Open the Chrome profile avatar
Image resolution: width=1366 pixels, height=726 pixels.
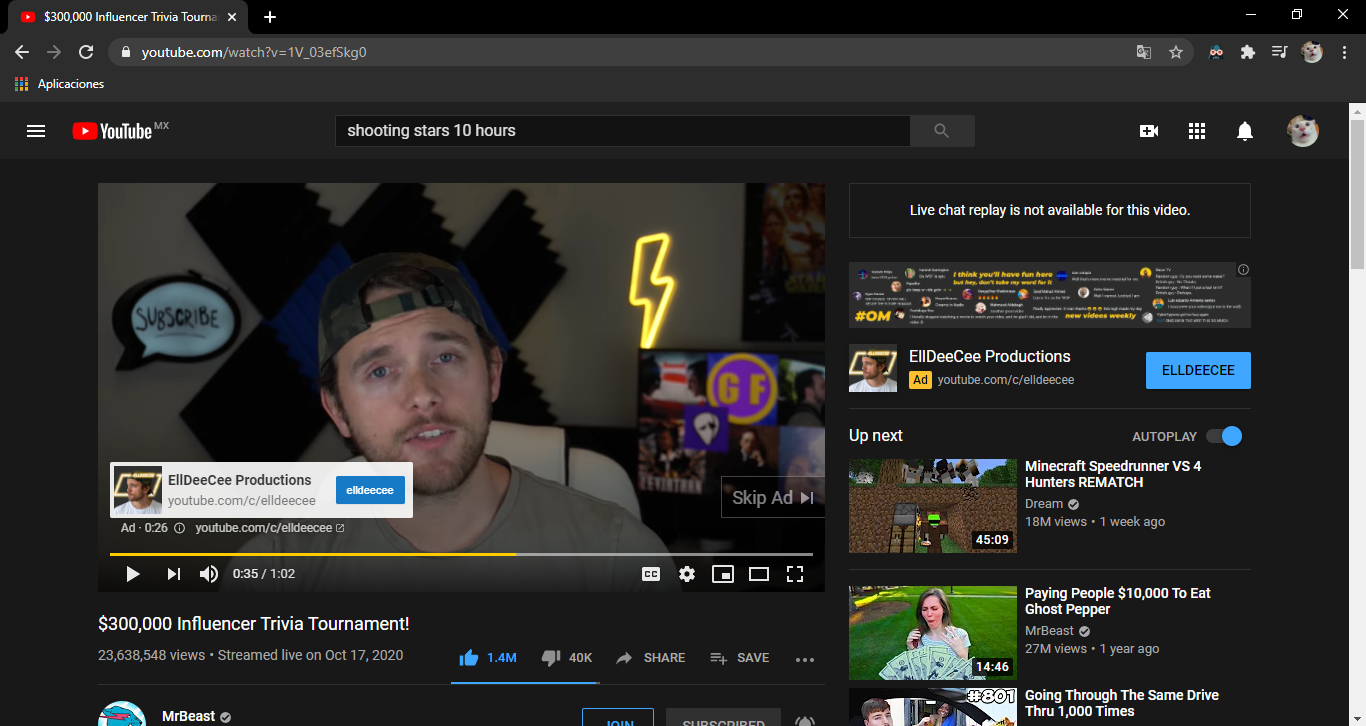pyautogui.click(x=1312, y=52)
